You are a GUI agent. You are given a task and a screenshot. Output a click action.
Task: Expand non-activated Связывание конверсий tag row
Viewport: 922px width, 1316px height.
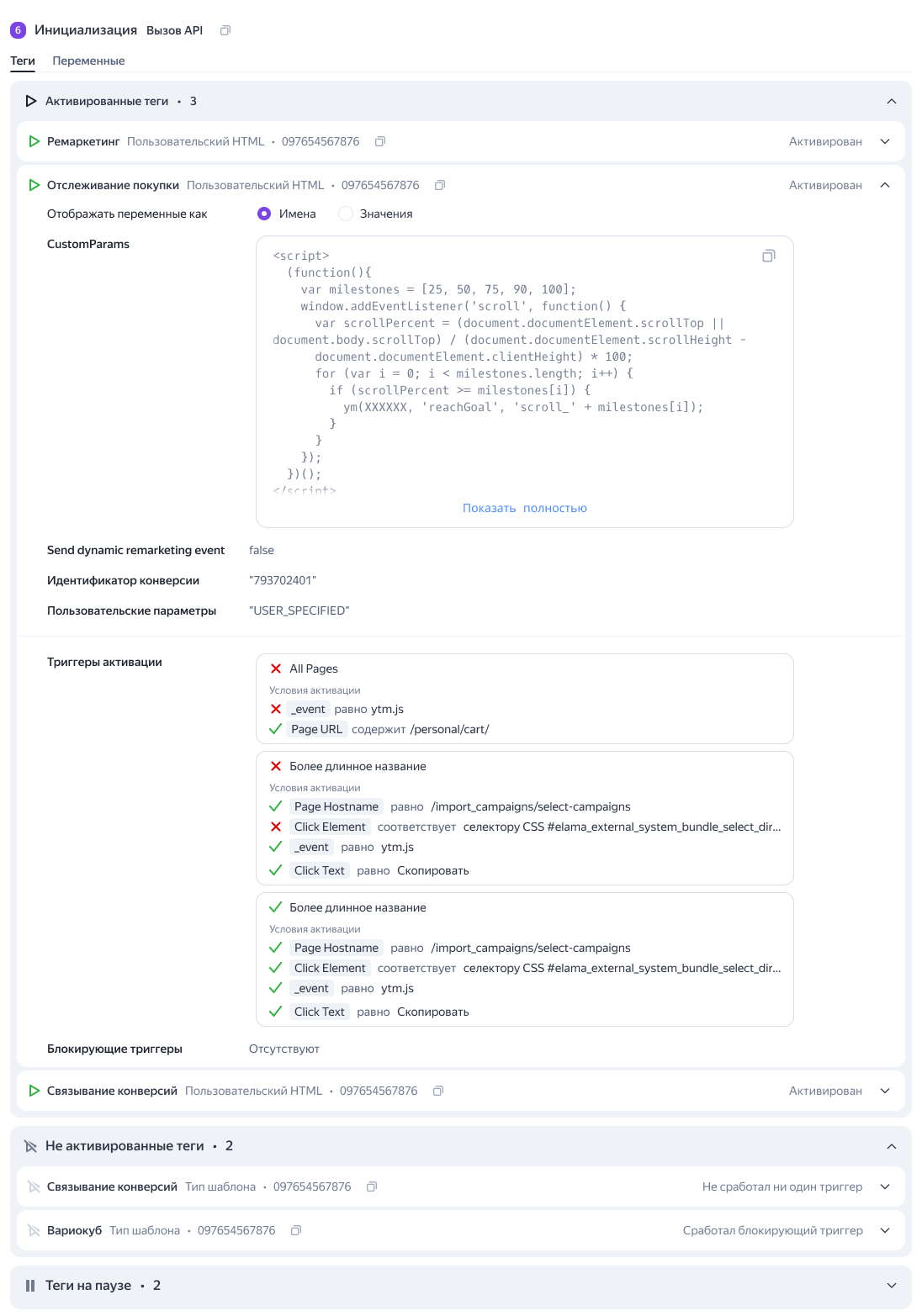tap(885, 1187)
